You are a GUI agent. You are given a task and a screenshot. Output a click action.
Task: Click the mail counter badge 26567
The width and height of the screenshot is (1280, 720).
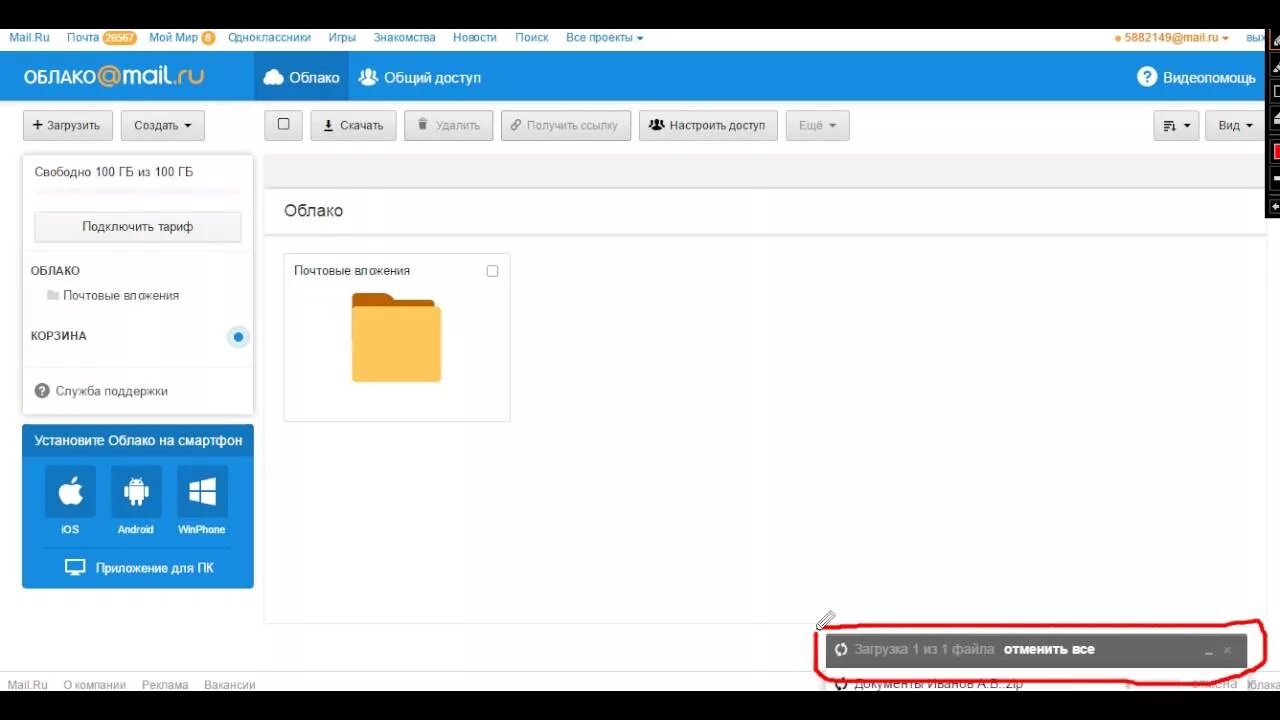tap(119, 38)
